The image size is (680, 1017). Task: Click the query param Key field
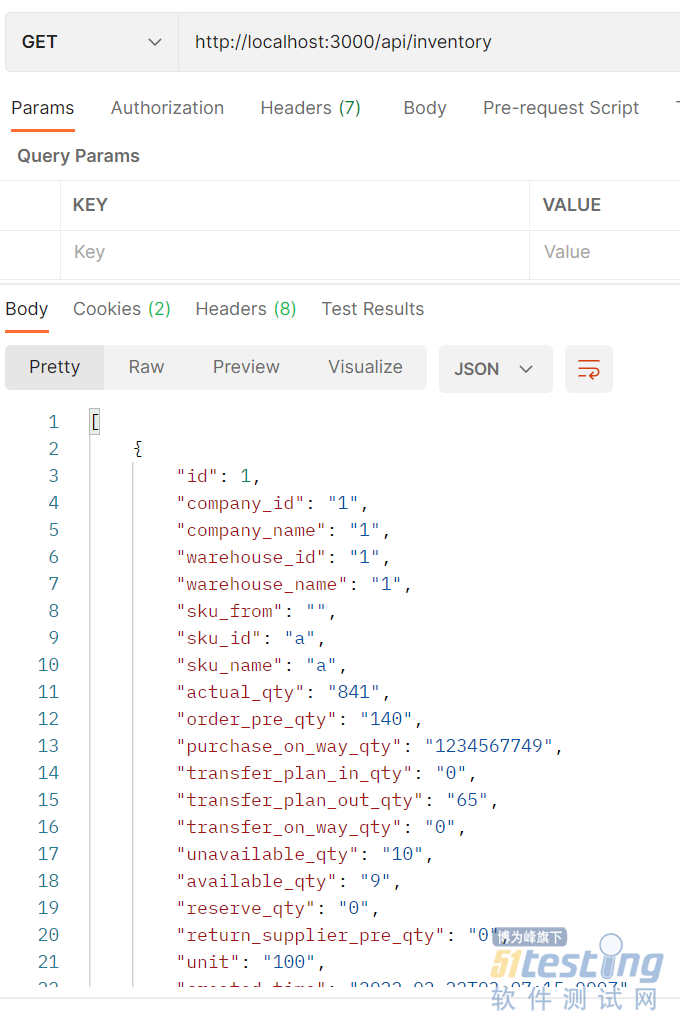pos(295,252)
